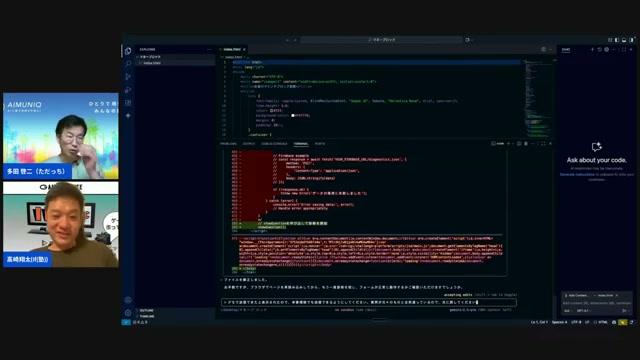
Task: Change the LF end-of-line setting
Action: 587,322
